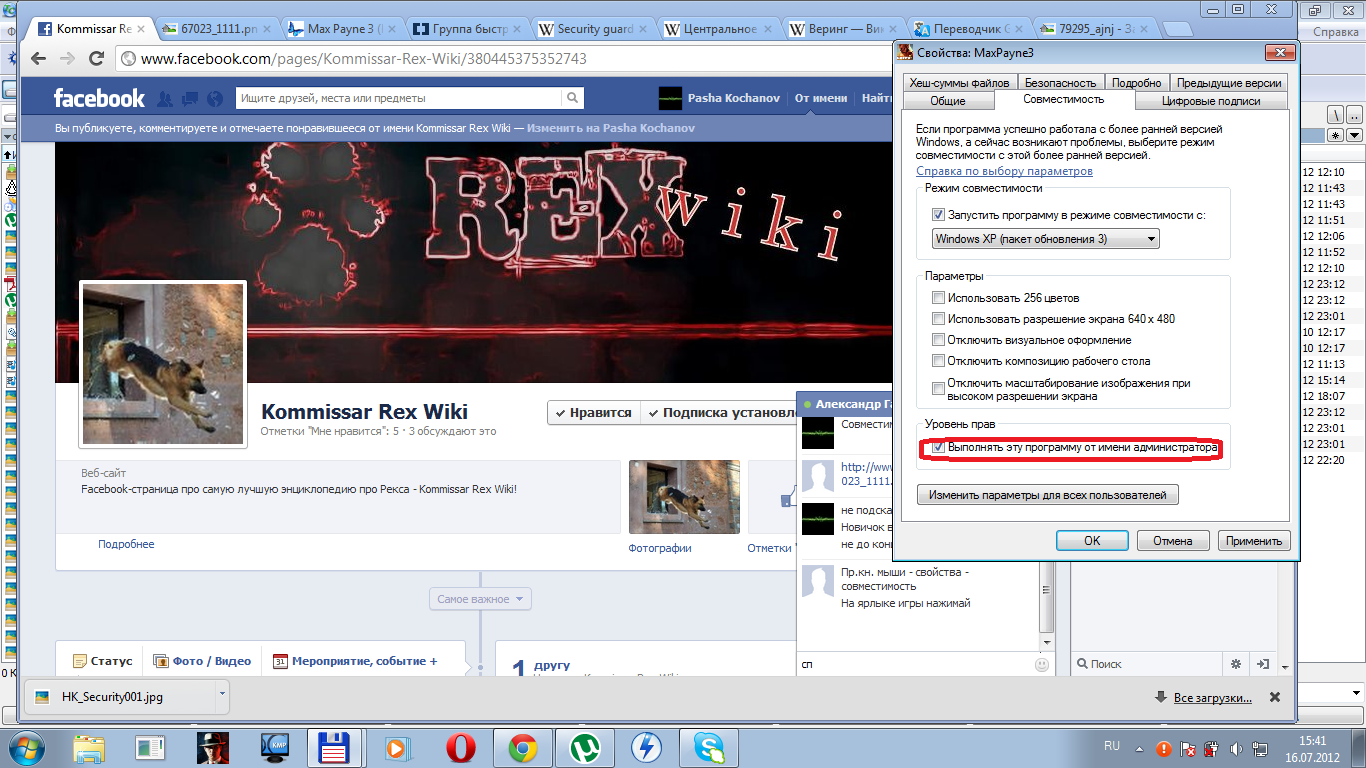Open the 'Безопасность' tab
This screenshot has height=768, width=1366.
point(1061,83)
